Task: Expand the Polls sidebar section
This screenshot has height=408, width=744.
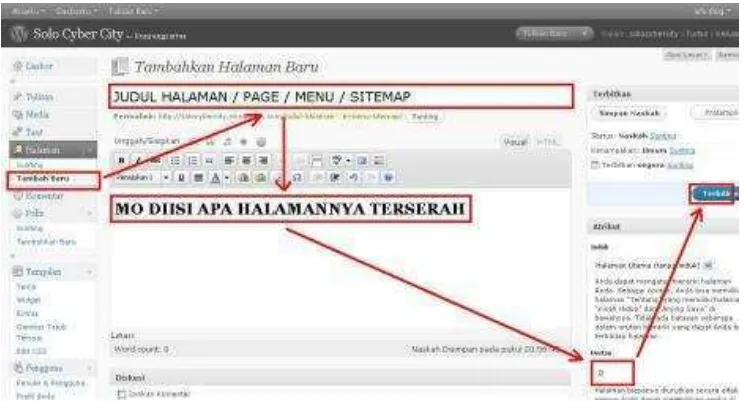Action: (89, 214)
